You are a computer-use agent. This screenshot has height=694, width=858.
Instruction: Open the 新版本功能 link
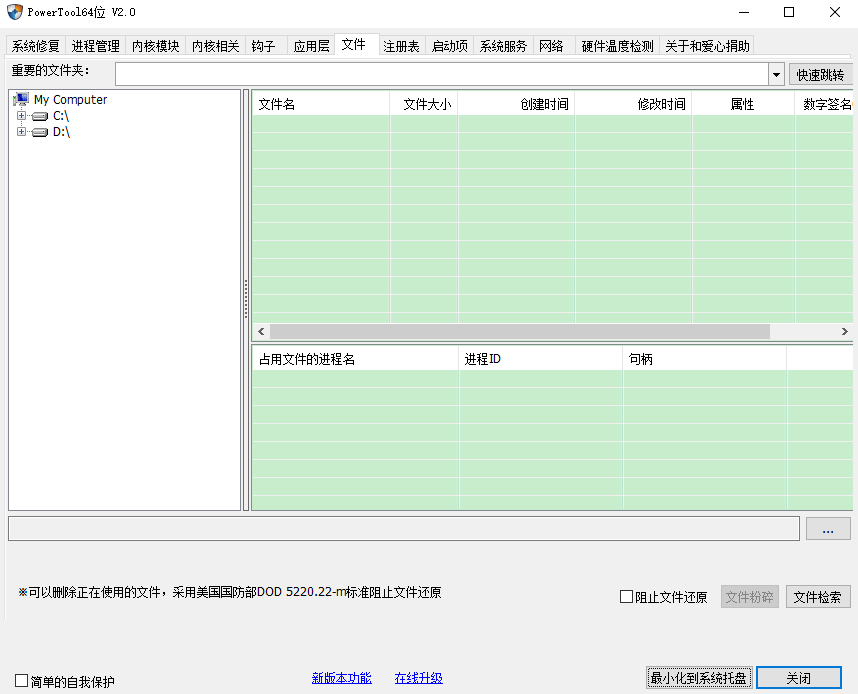point(341,677)
